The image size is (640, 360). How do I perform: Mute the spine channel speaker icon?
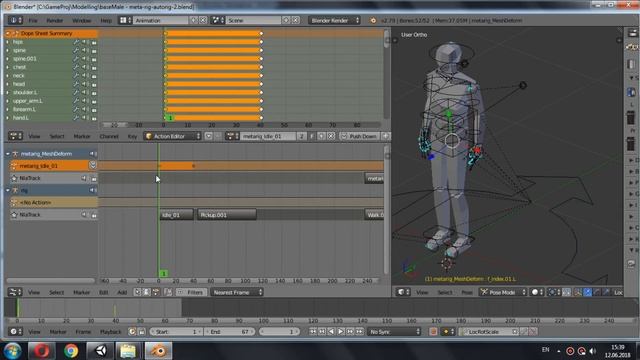(x=85, y=50)
